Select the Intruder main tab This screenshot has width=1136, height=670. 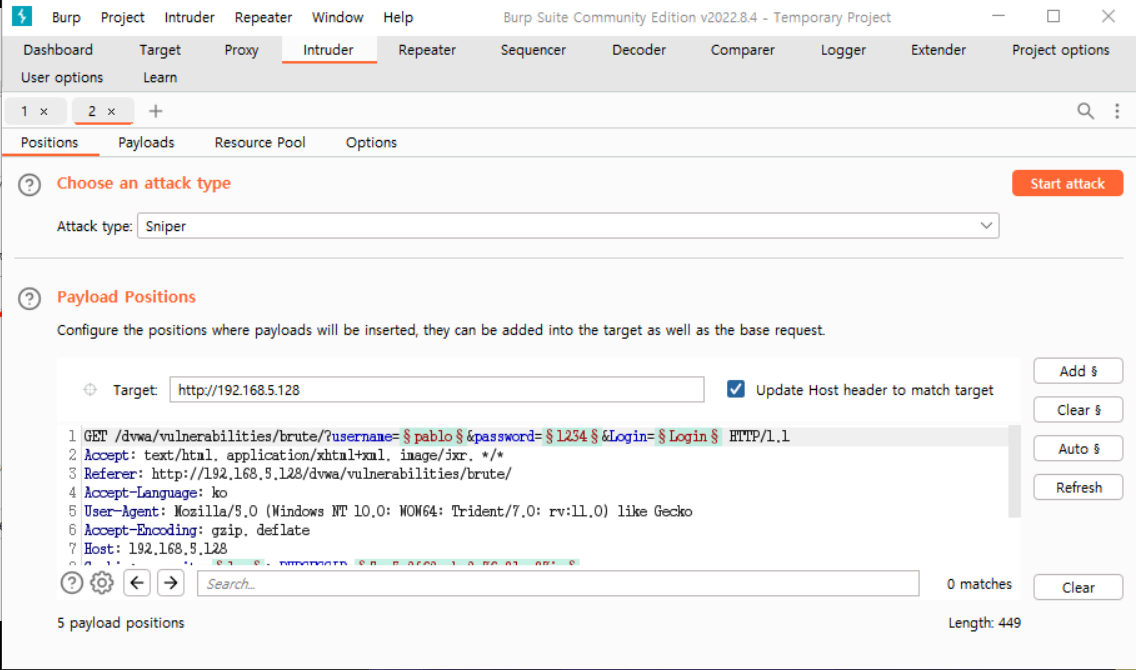coord(328,50)
